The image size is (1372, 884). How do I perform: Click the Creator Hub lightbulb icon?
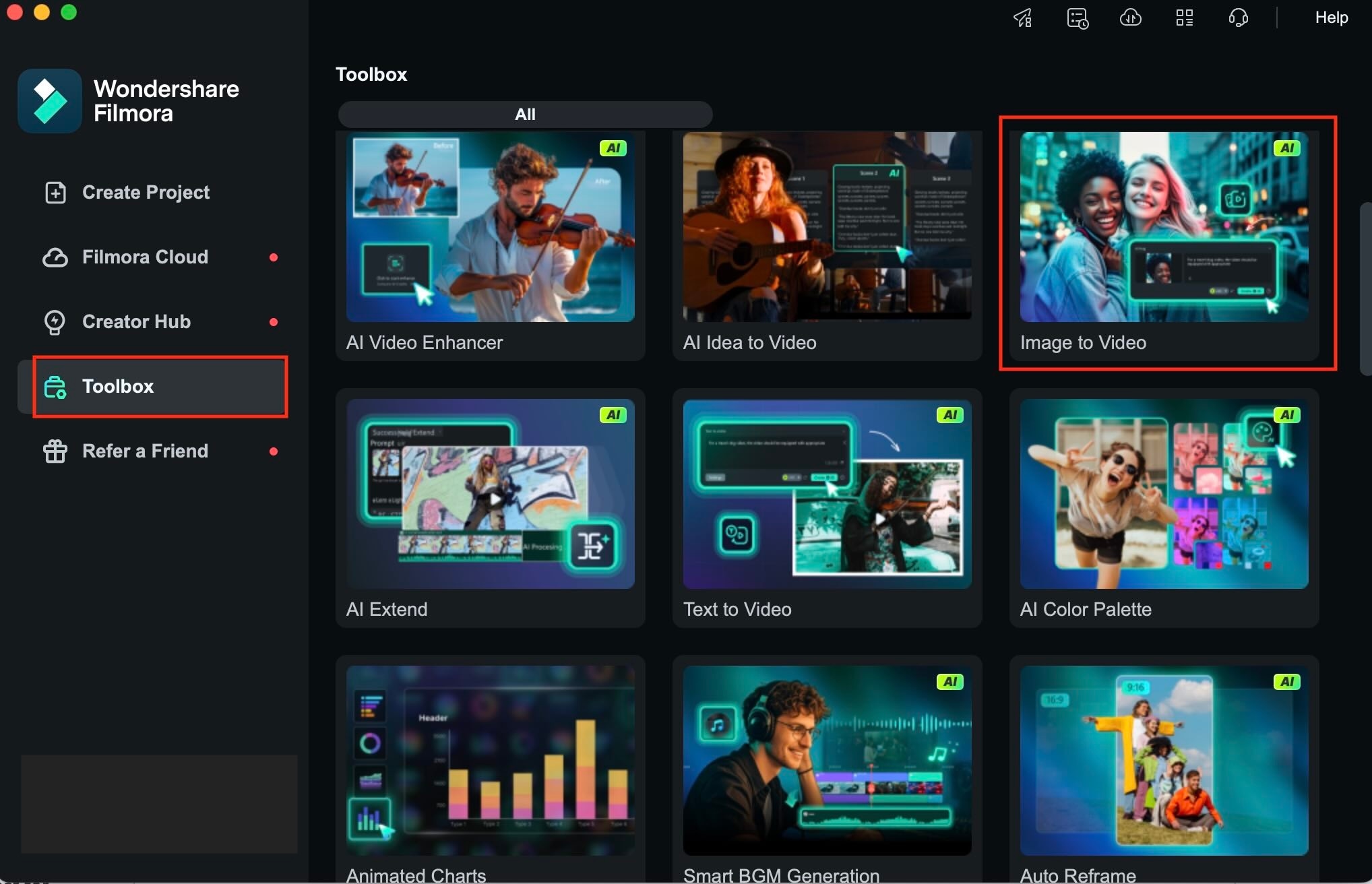(x=55, y=322)
